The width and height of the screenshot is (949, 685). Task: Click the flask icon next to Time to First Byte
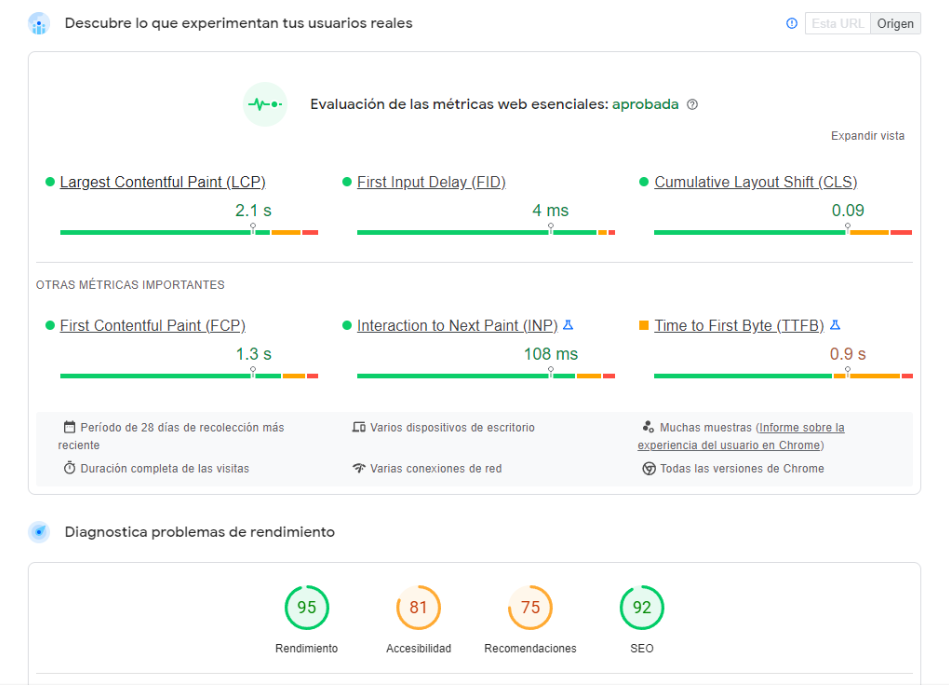(835, 325)
